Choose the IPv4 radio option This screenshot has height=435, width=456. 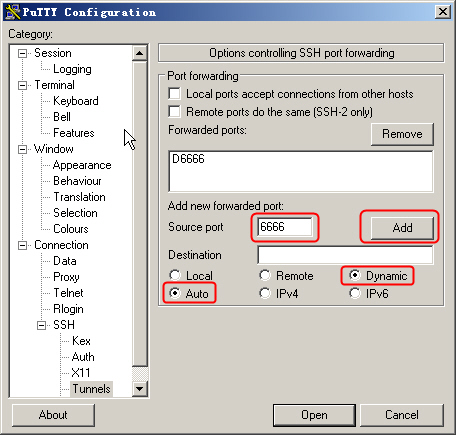(x=265, y=293)
